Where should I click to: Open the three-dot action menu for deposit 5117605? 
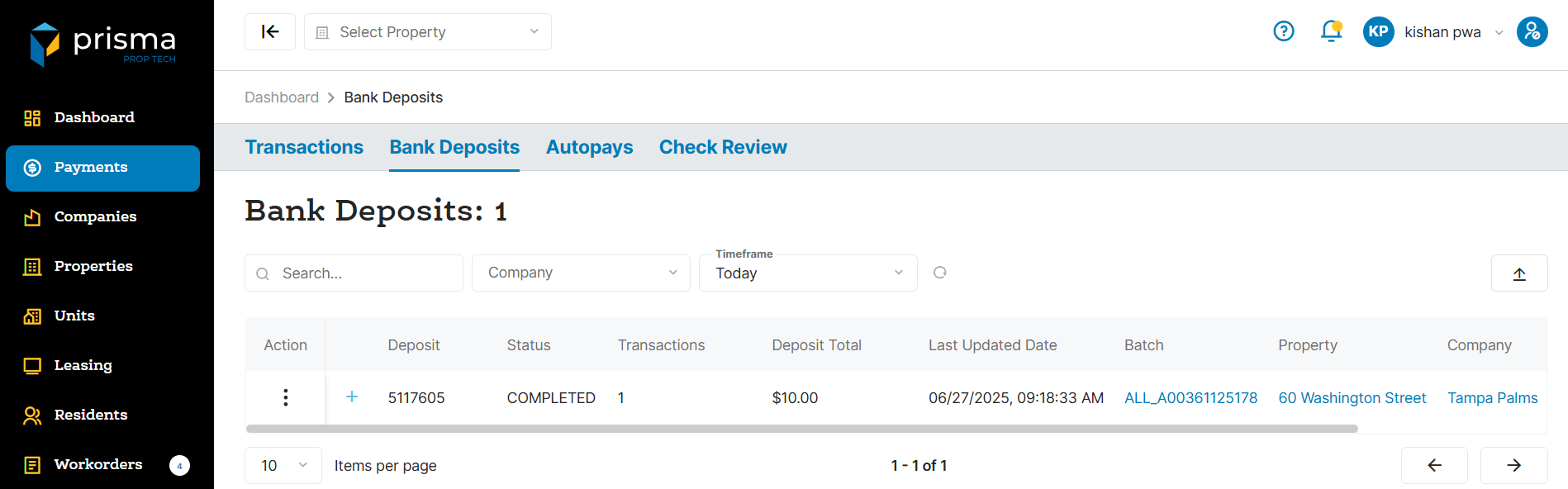286,397
